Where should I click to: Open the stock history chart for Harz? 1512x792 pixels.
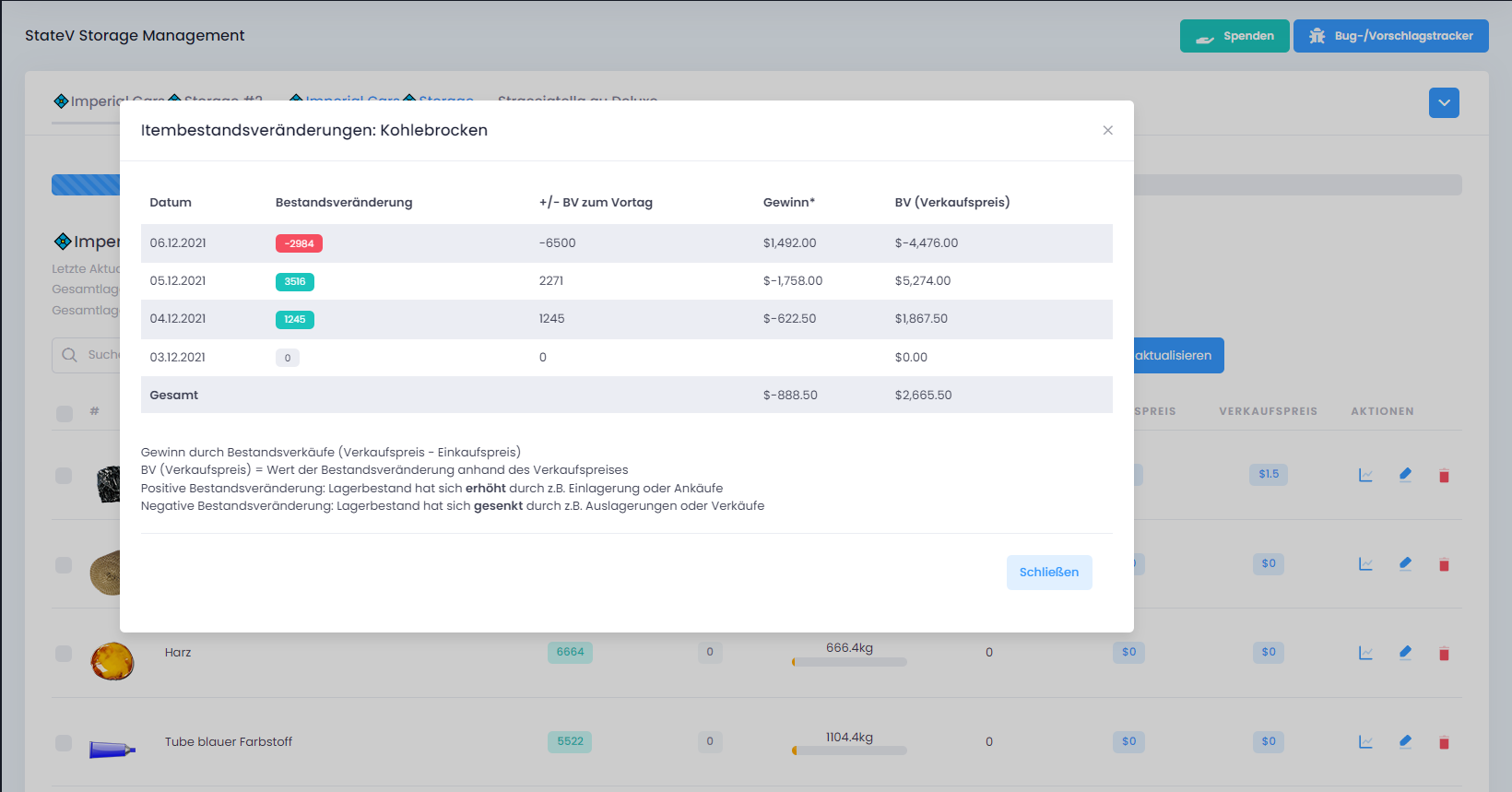[1365, 653]
